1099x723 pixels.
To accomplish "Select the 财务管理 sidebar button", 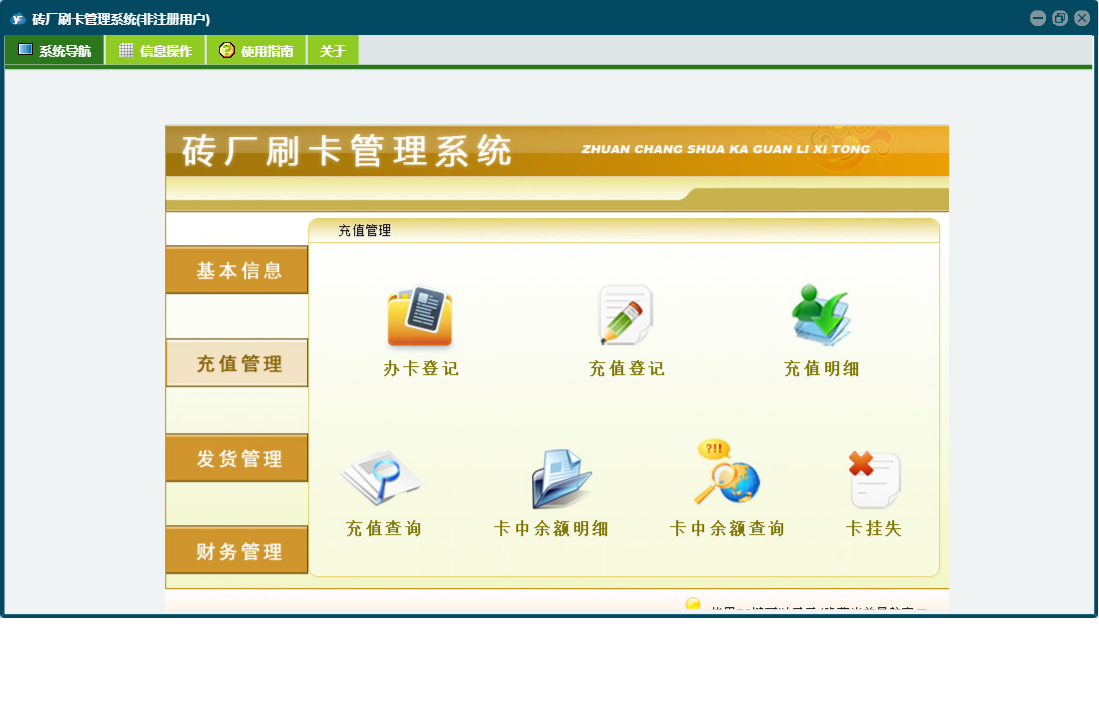I will click(x=237, y=551).
